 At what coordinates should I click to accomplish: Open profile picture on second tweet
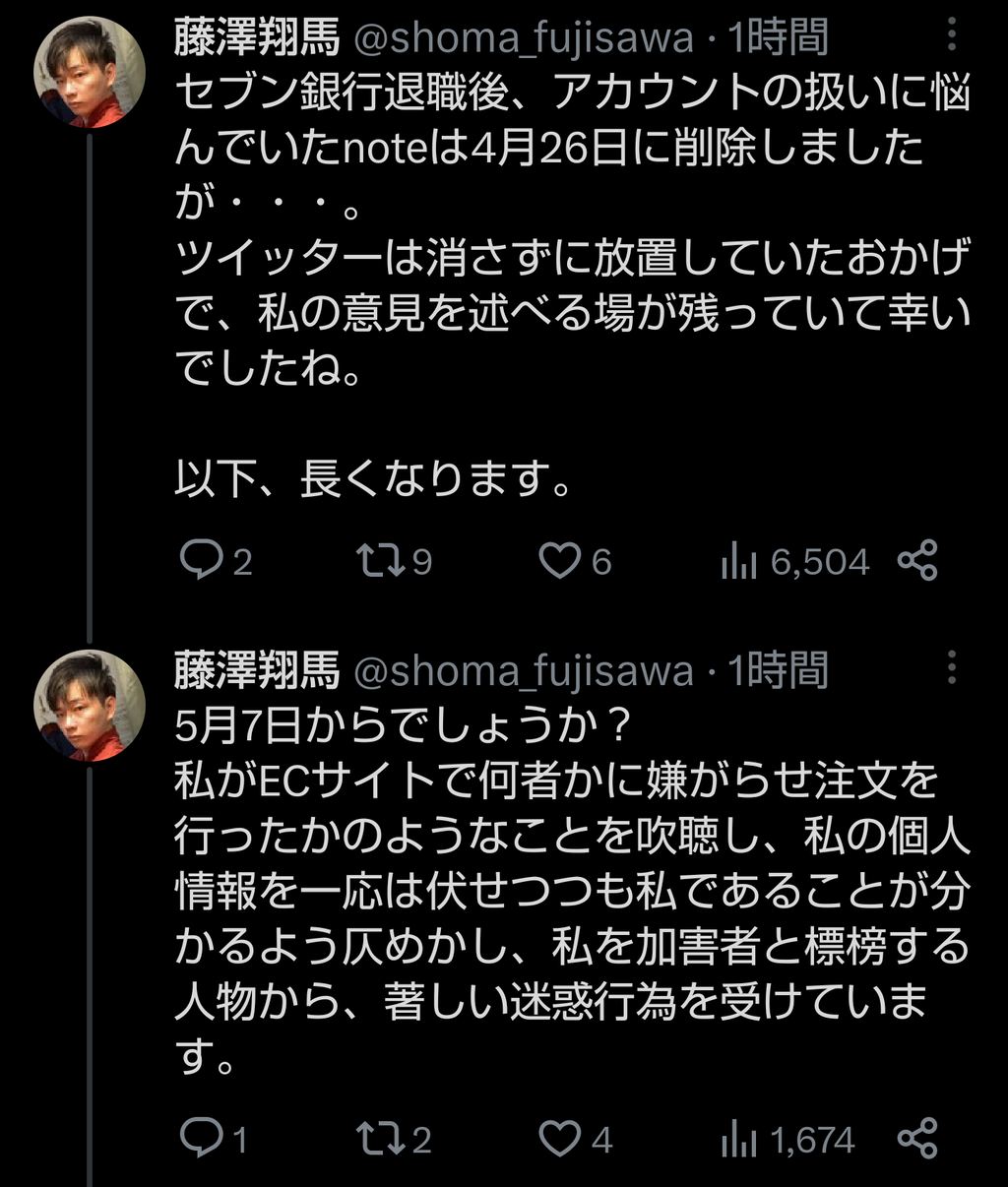click(90, 705)
